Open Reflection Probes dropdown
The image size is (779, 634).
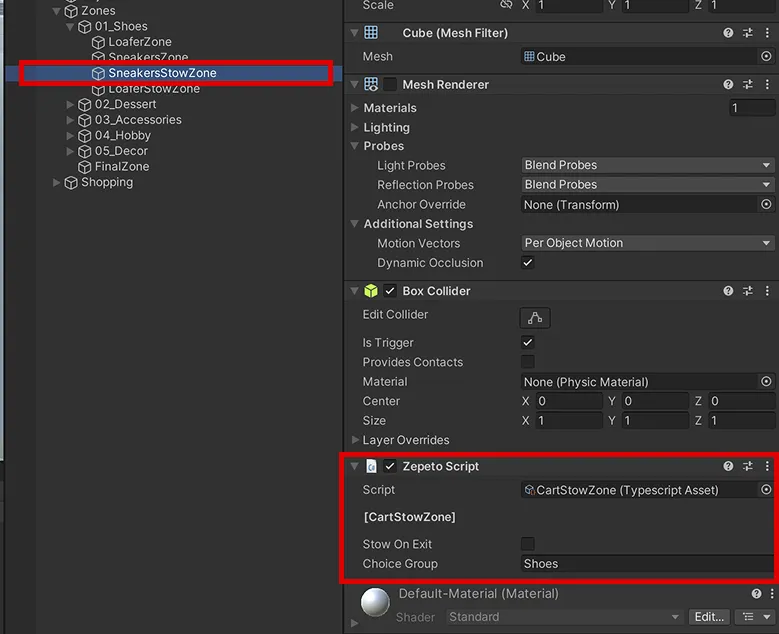click(x=648, y=184)
